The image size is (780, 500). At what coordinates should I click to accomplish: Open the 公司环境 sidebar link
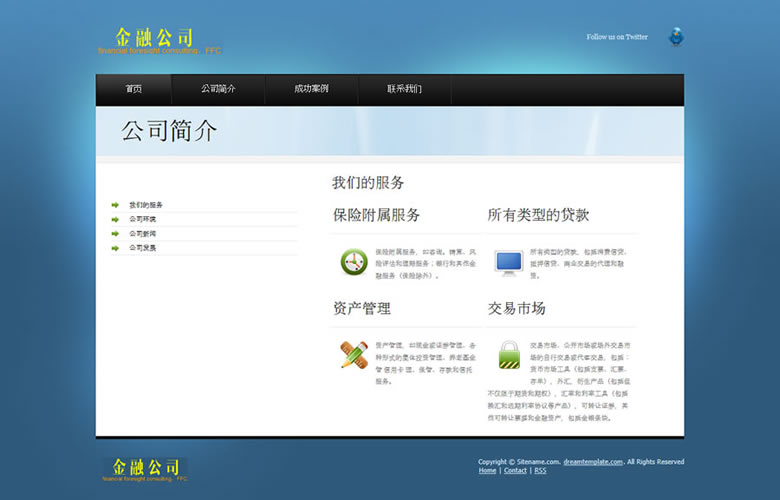click(x=142, y=219)
